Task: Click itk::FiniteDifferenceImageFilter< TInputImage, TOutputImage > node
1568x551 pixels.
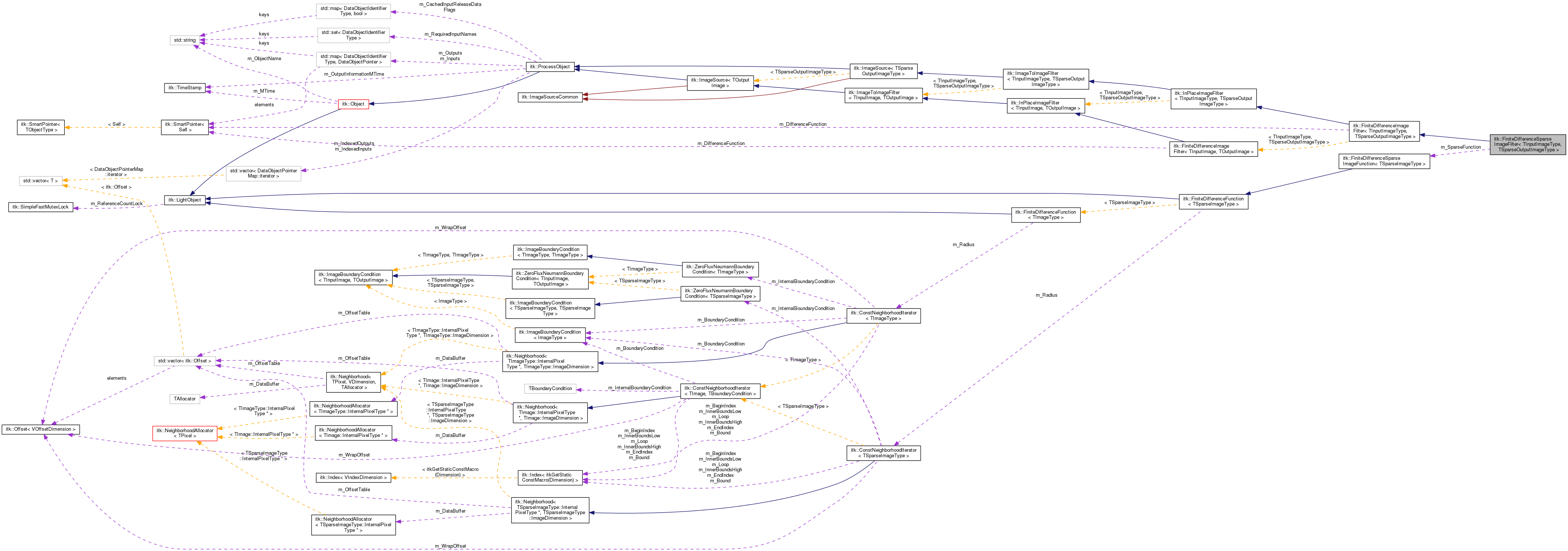Action: pyautogui.click(x=1213, y=149)
